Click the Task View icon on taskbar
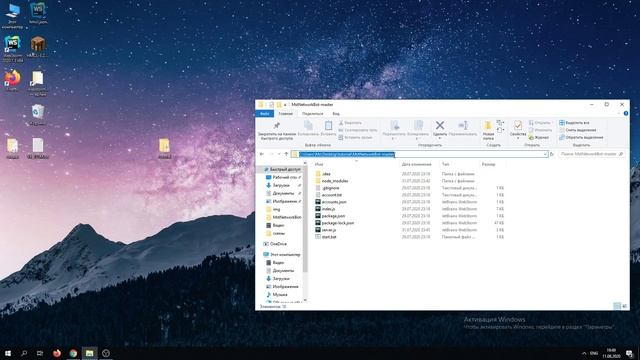The width and height of the screenshot is (640, 360). tap(40, 353)
